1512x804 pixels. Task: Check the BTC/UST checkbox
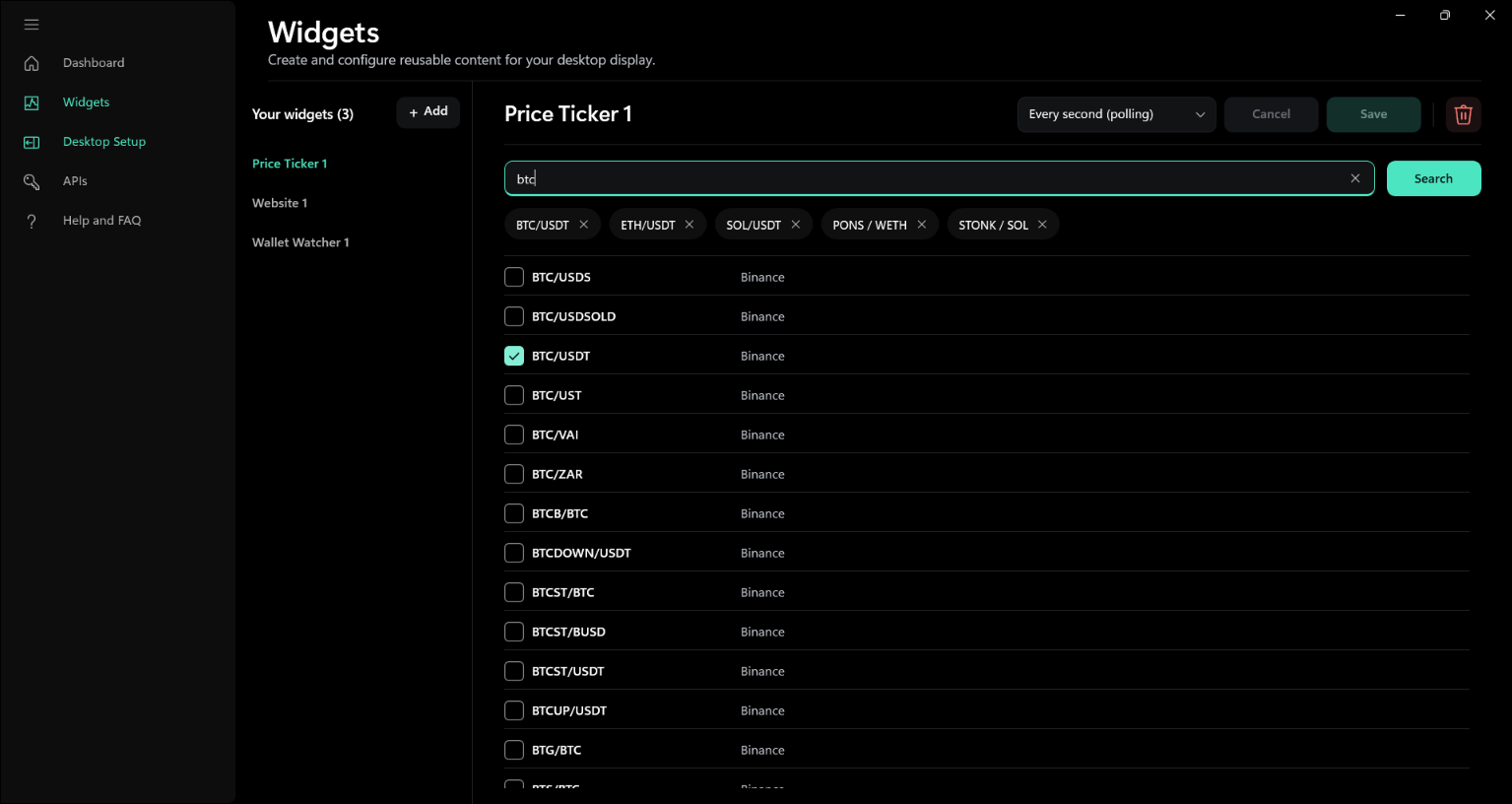pos(514,395)
